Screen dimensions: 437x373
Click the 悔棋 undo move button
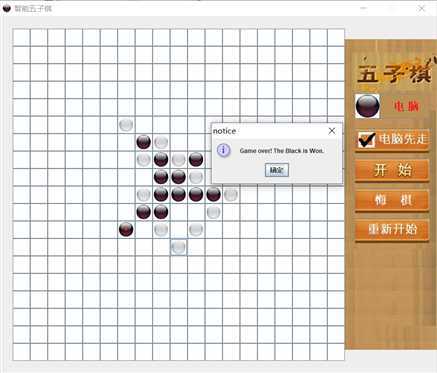392,200
